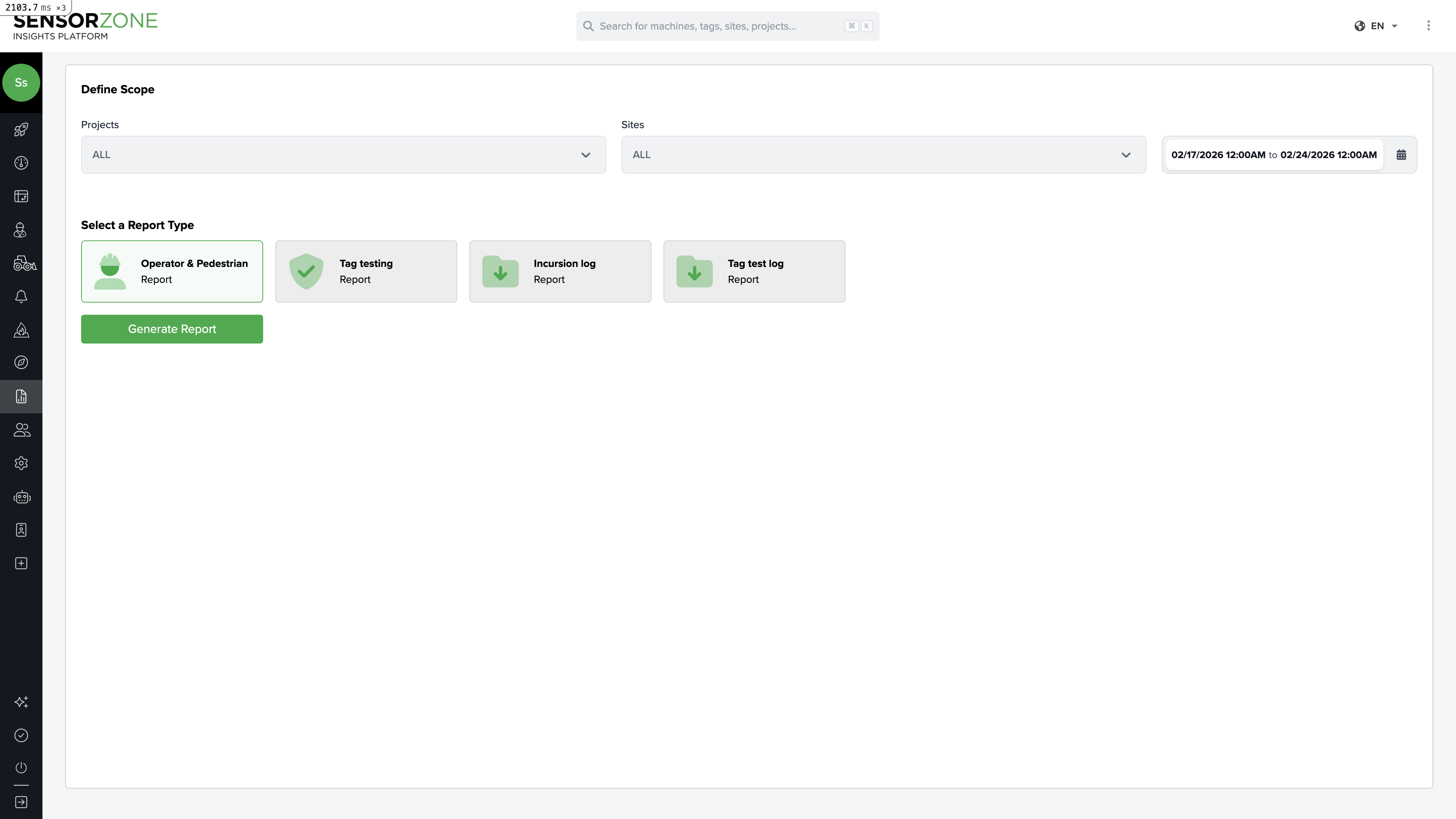
Task: Open the dashboard gauge panel
Action: tap(22, 163)
